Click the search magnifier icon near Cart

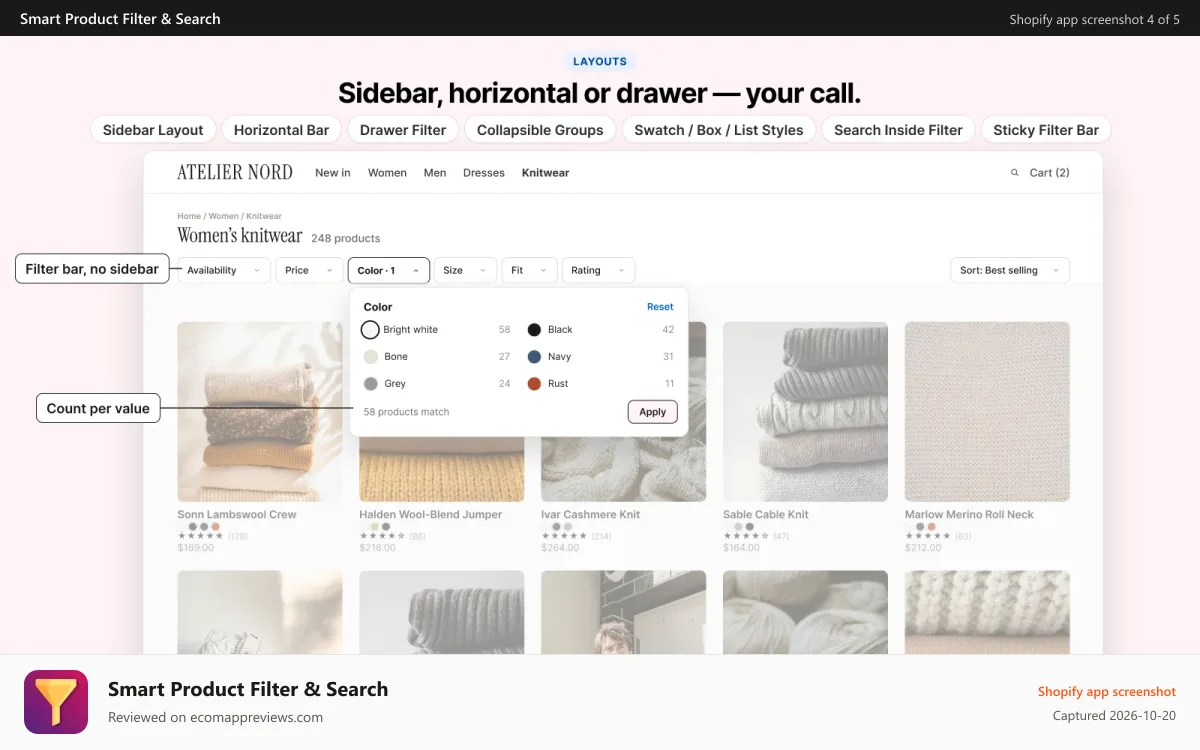tap(1015, 173)
